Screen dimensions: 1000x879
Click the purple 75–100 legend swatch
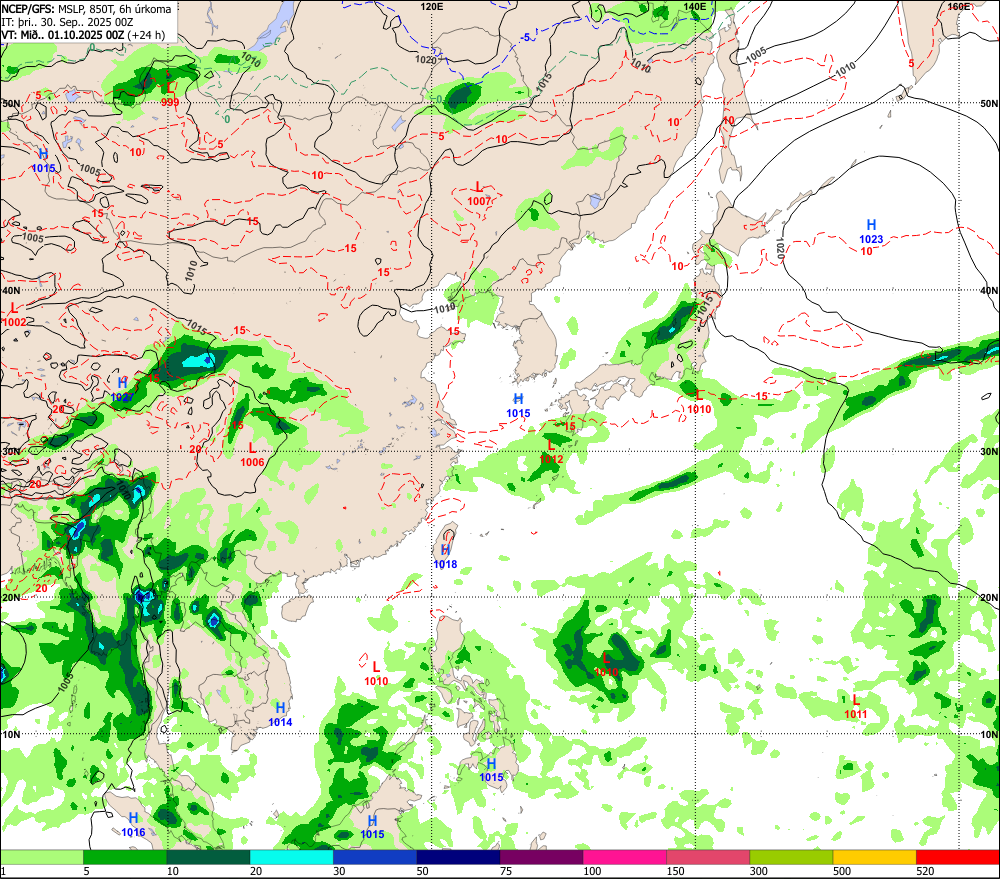click(541, 857)
